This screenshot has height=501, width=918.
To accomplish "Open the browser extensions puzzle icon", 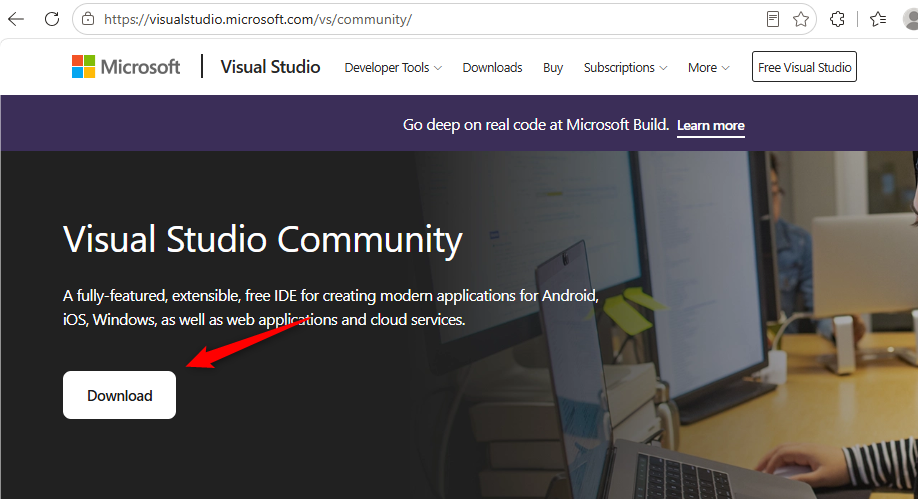I will tap(837, 19).
